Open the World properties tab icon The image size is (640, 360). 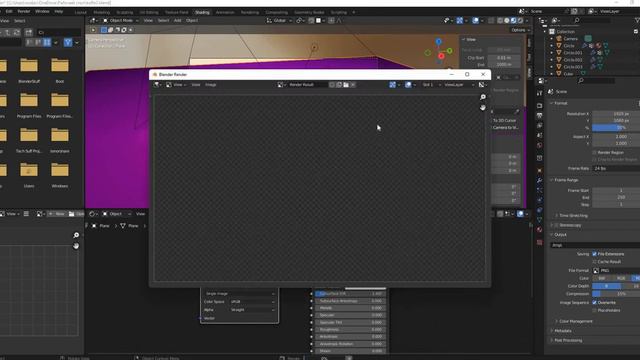point(540,145)
